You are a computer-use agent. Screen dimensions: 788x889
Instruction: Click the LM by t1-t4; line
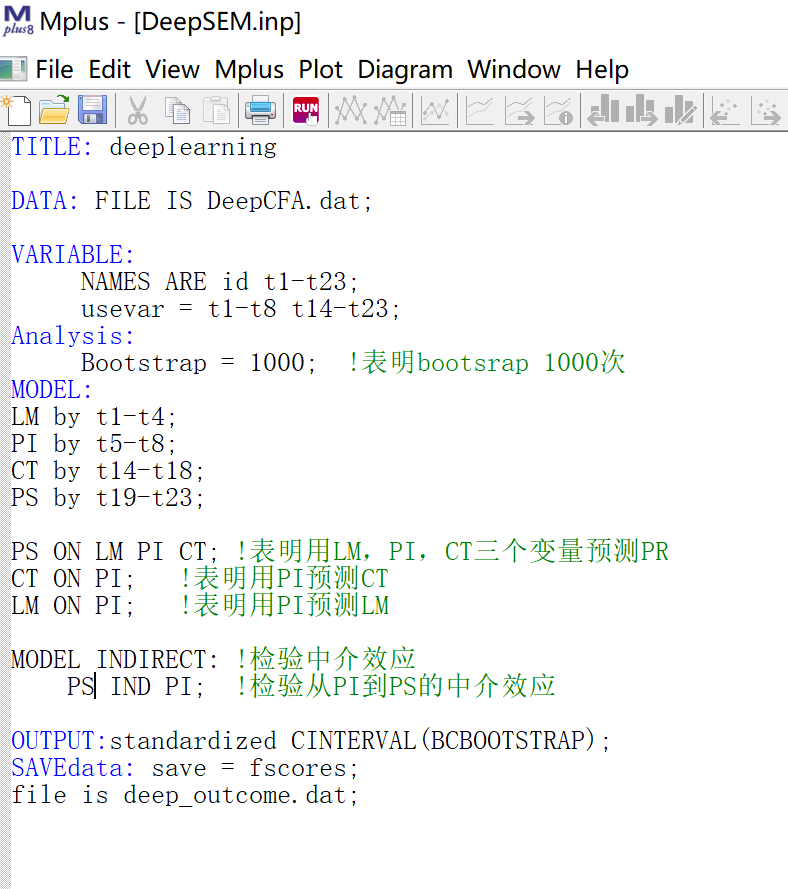pyautogui.click(x=94, y=417)
